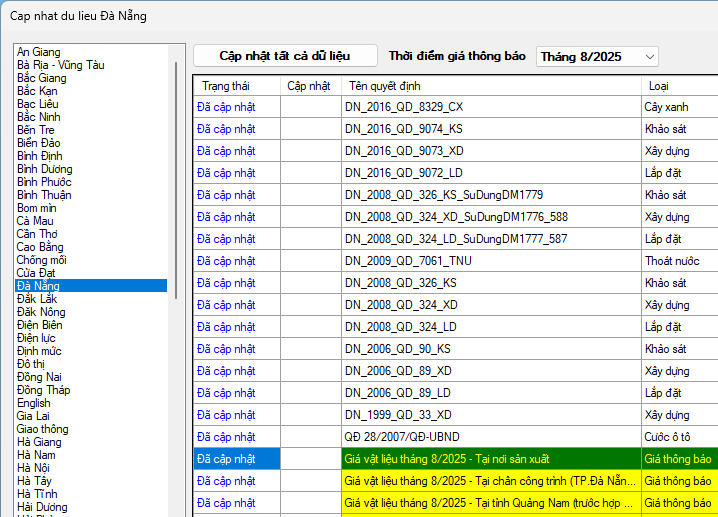
Task: Select 'English' entry in the list
Action: click(33, 403)
